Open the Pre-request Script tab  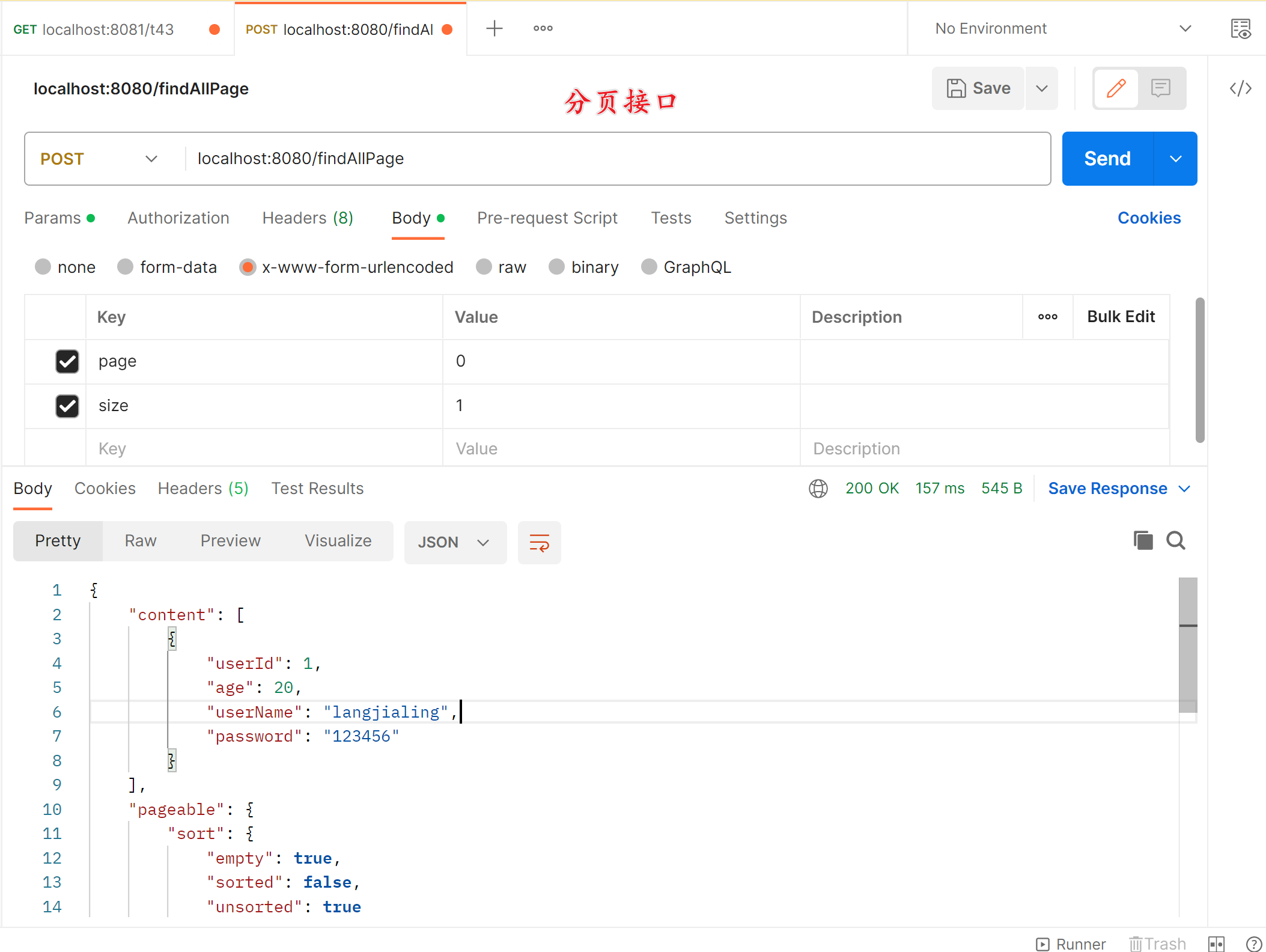tap(547, 218)
